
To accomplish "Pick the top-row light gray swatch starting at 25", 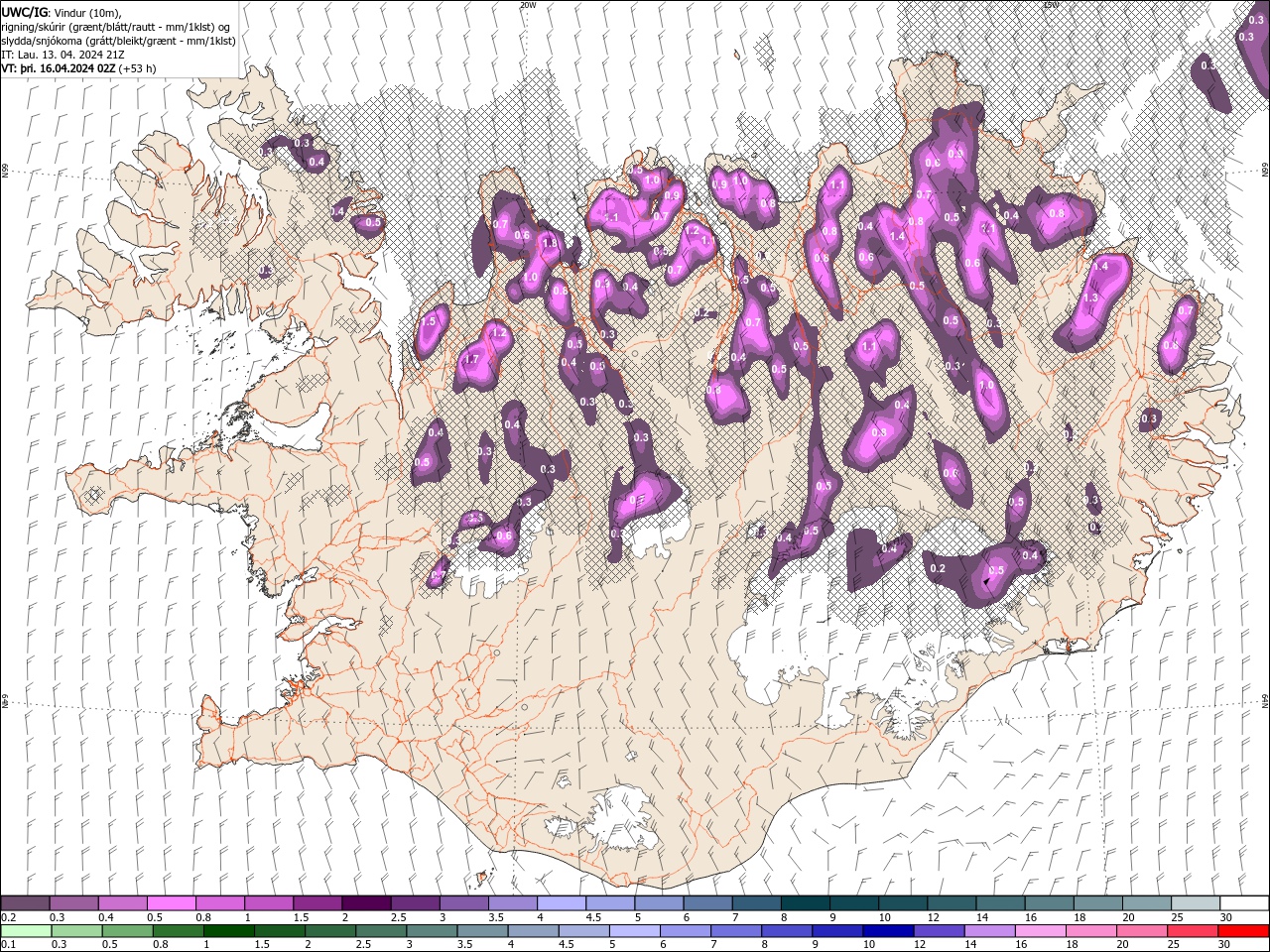I will (x=1196, y=903).
